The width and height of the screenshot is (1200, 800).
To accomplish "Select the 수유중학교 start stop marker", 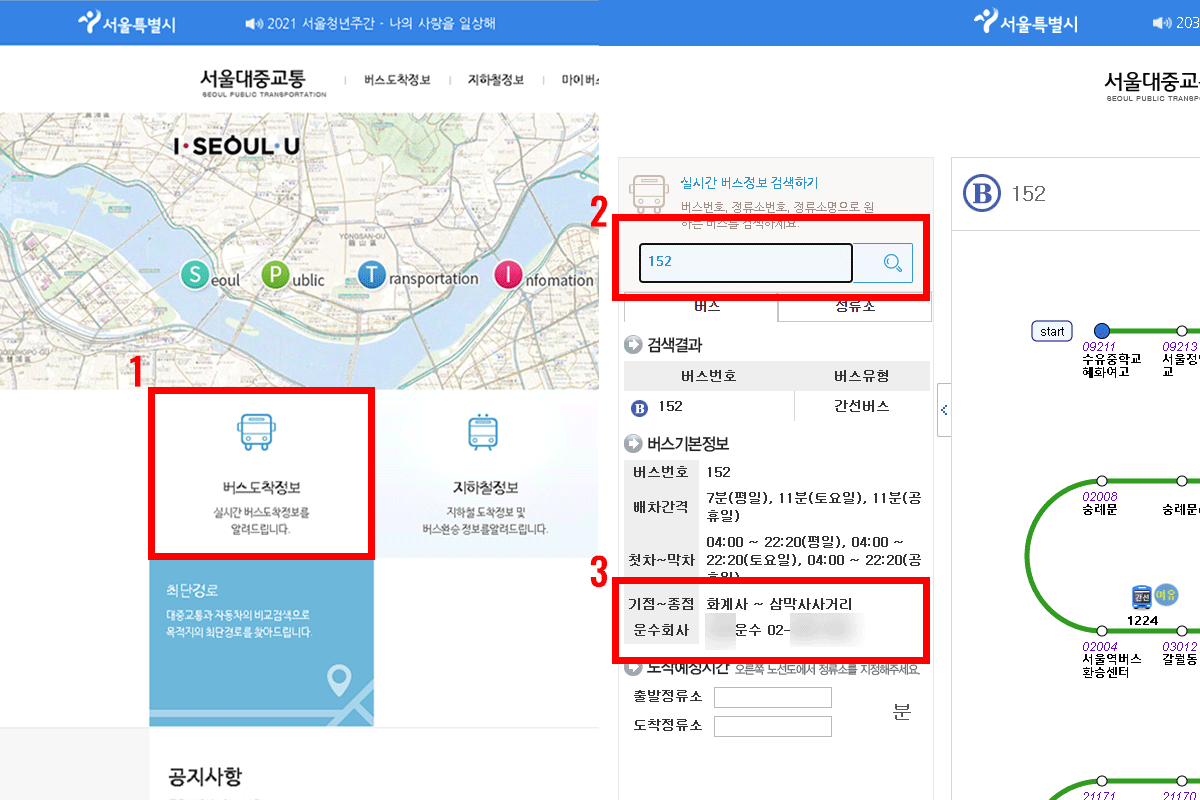I will [x=1102, y=331].
